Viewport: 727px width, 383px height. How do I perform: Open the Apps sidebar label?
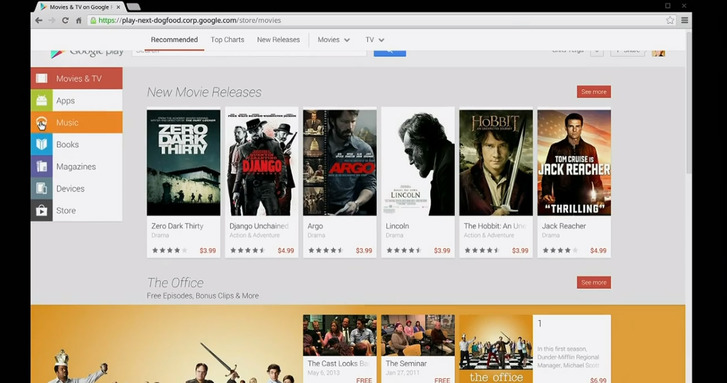click(x=65, y=101)
